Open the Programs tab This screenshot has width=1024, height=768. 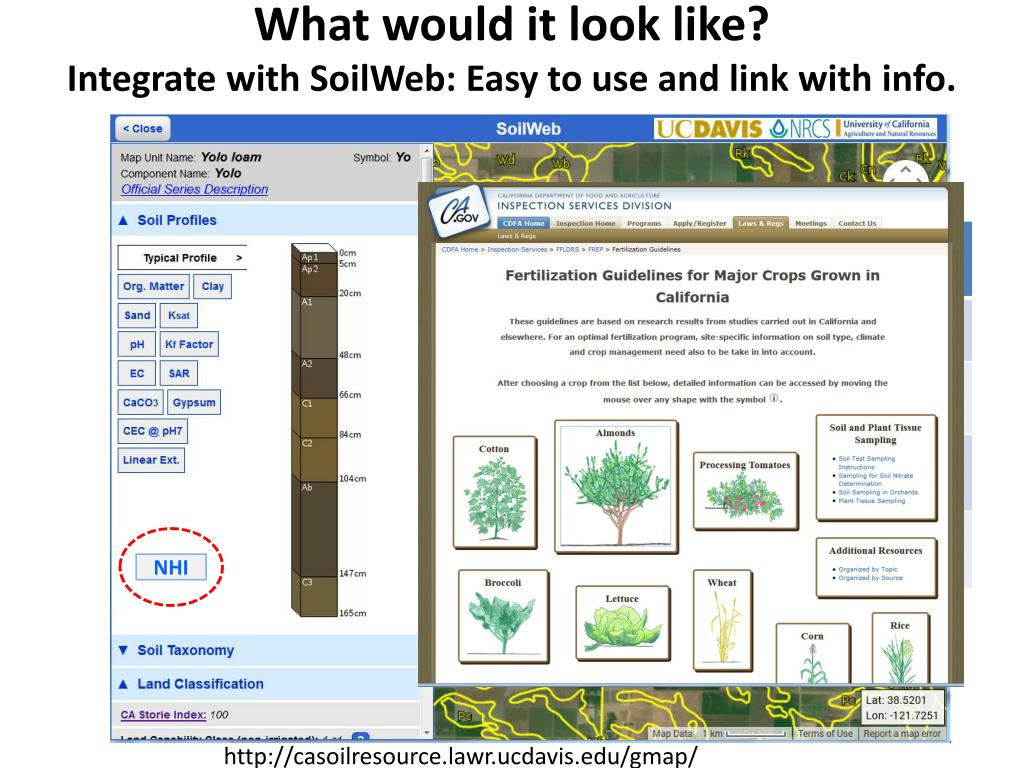point(645,223)
